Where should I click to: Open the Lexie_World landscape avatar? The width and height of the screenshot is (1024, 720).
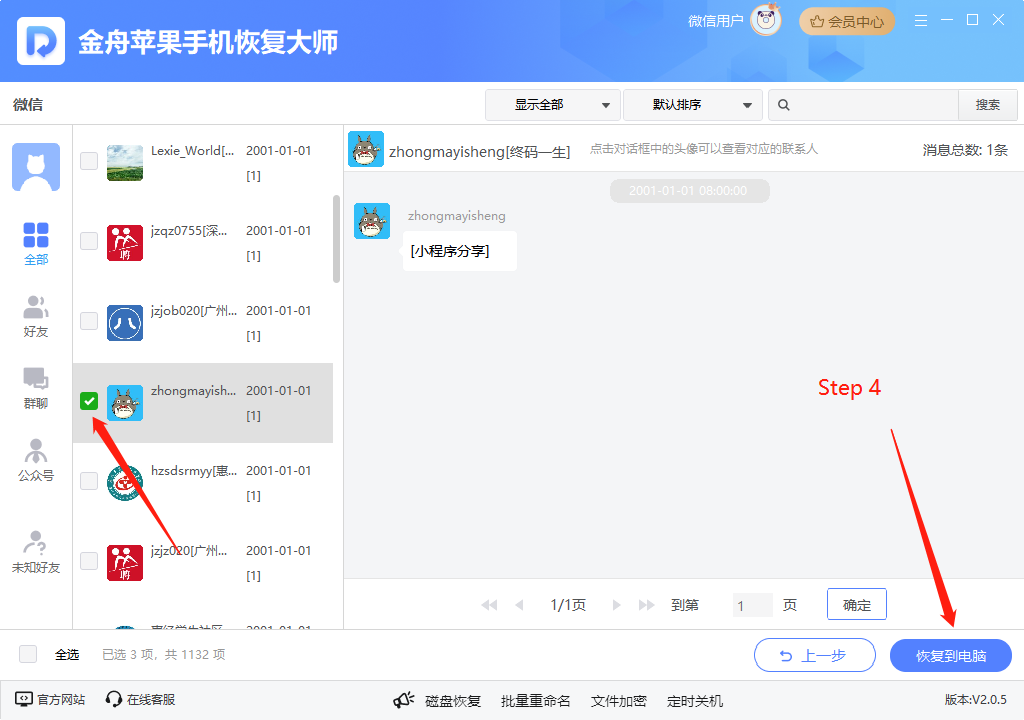click(x=125, y=163)
